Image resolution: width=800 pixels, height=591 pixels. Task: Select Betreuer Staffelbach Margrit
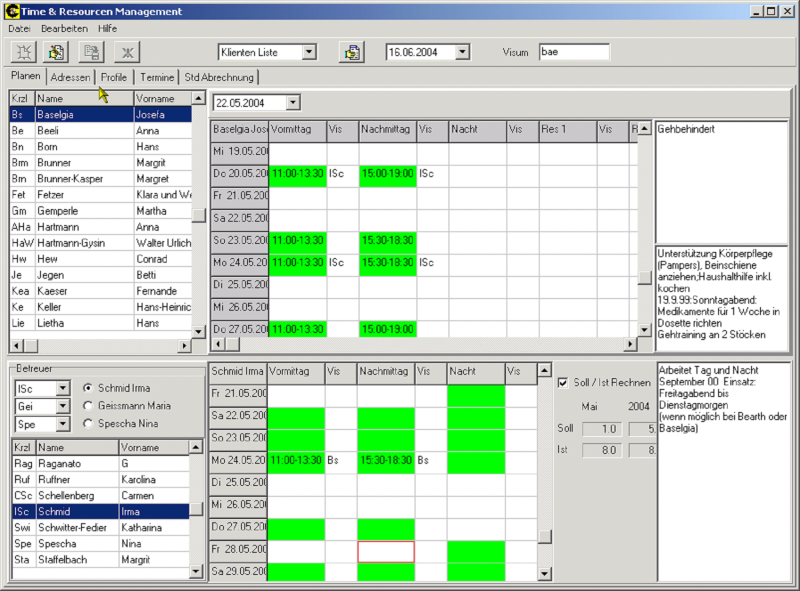pos(101,560)
